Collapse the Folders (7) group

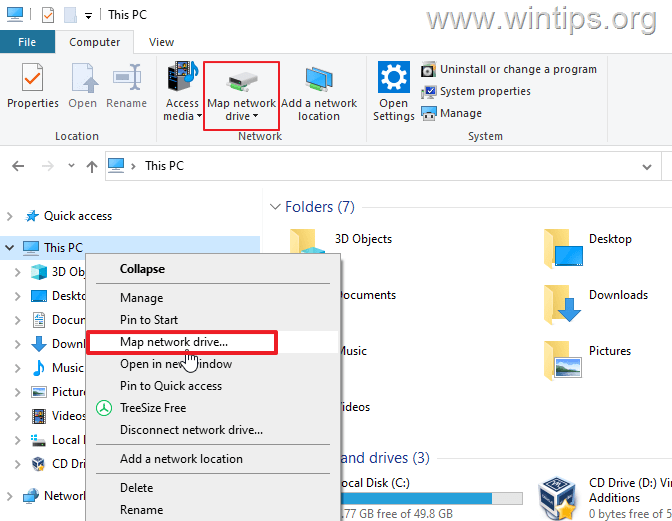click(x=275, y=207)
